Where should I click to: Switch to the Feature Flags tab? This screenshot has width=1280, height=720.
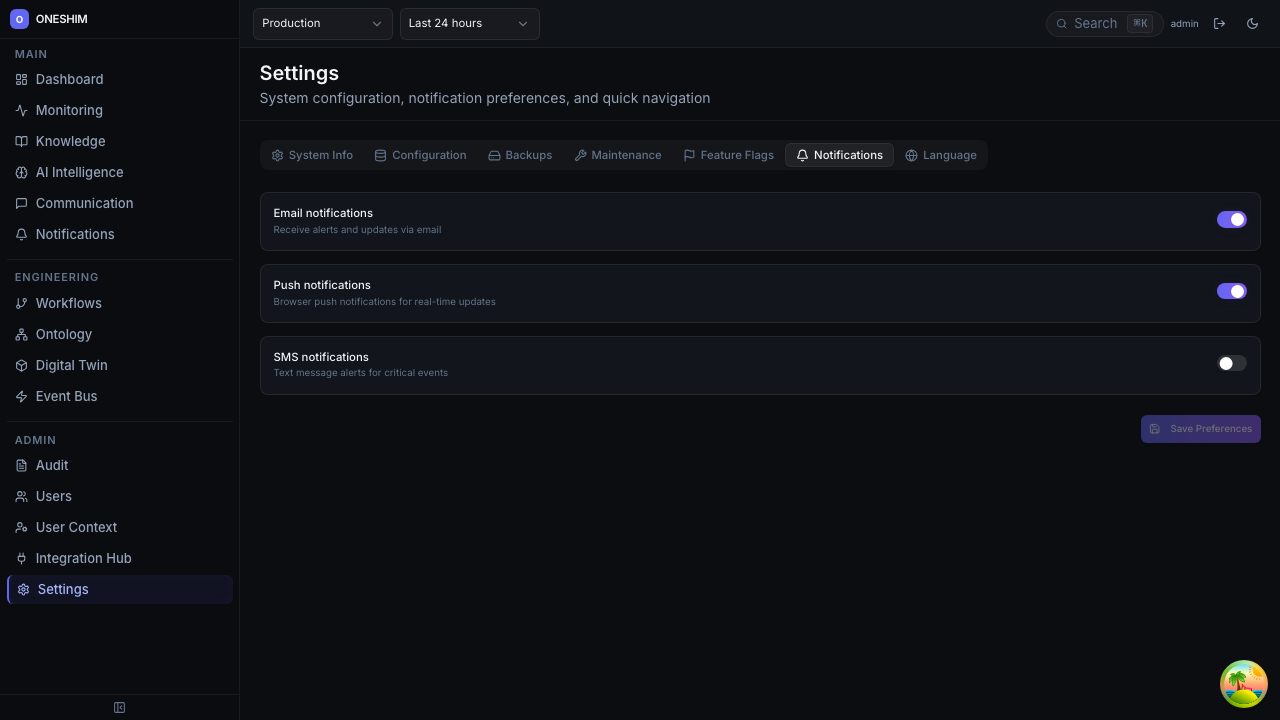[x=728, y=155]
